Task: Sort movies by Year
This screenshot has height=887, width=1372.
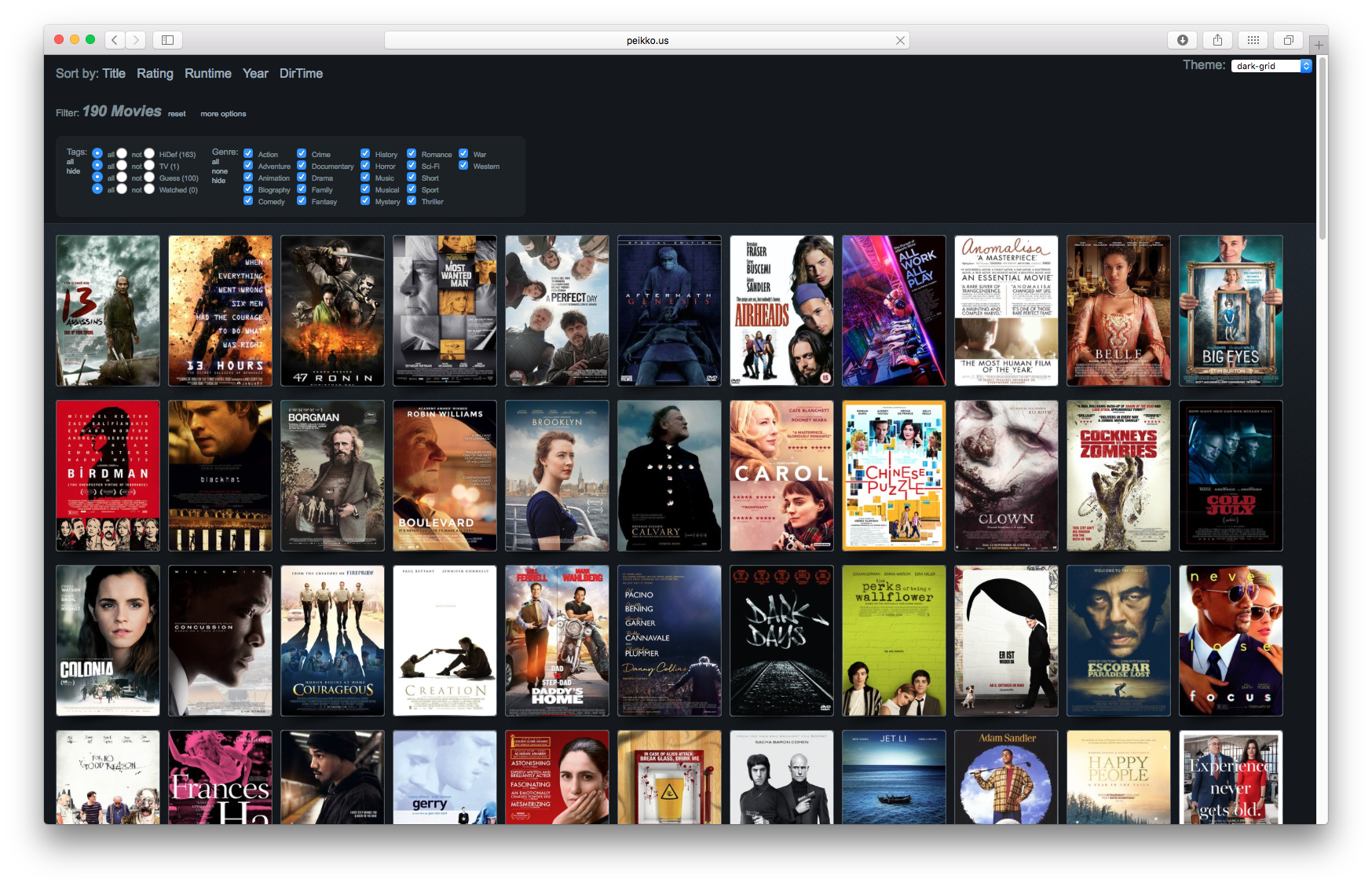Action: click(254, 73)
